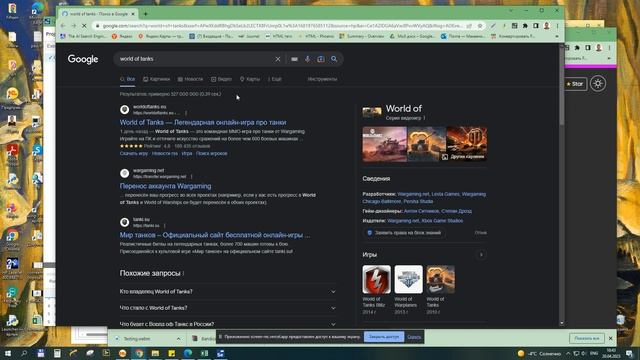This screenshot has height=360, width=640.
Task: Open Edge from the taskbar
Action: (x=188, y=353)
